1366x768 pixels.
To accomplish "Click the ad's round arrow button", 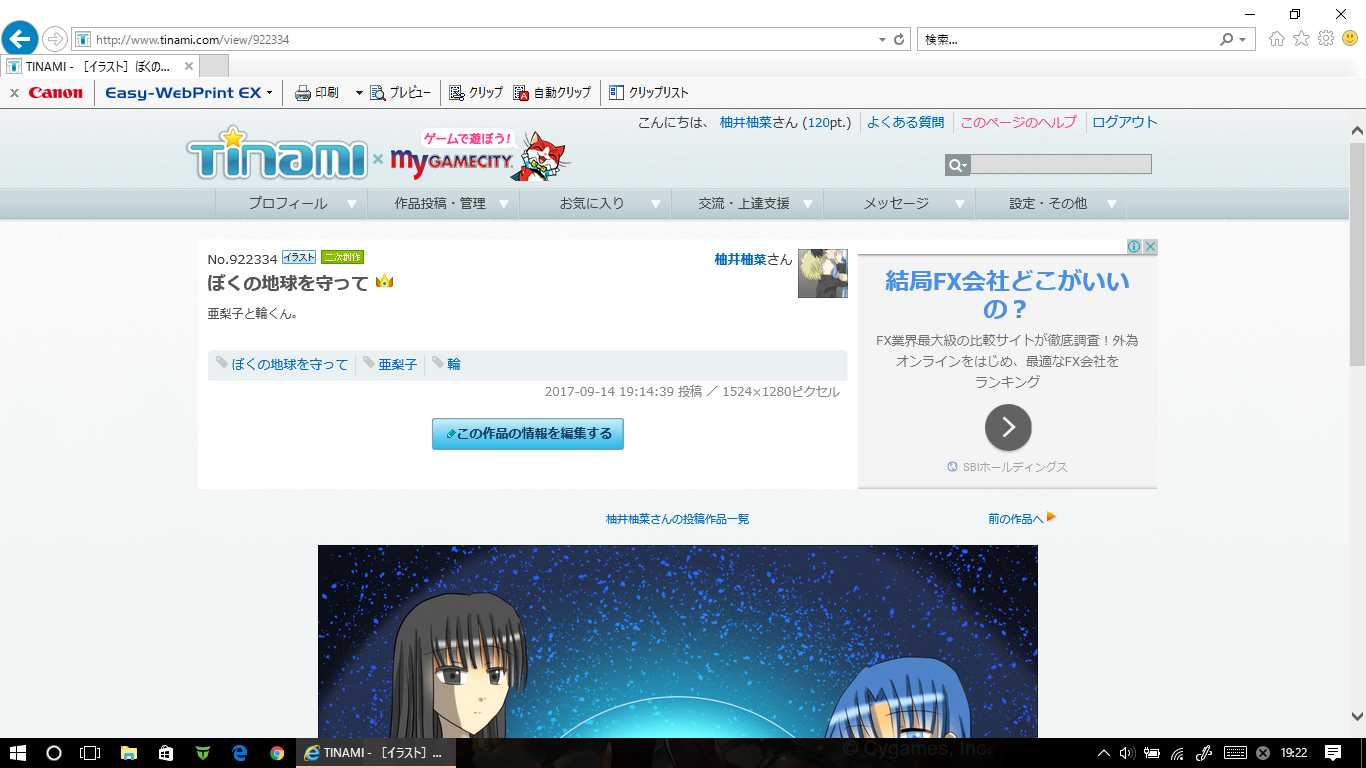I will coord(1008,428).
